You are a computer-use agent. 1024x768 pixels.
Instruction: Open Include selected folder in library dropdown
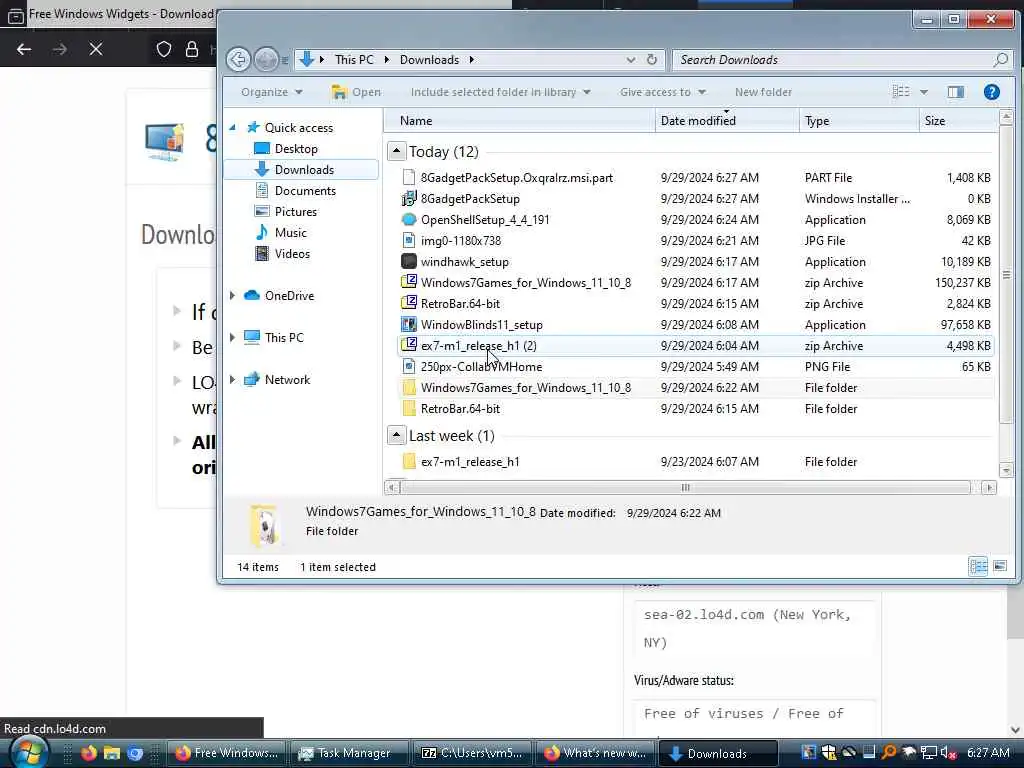[x=500, y=92]
